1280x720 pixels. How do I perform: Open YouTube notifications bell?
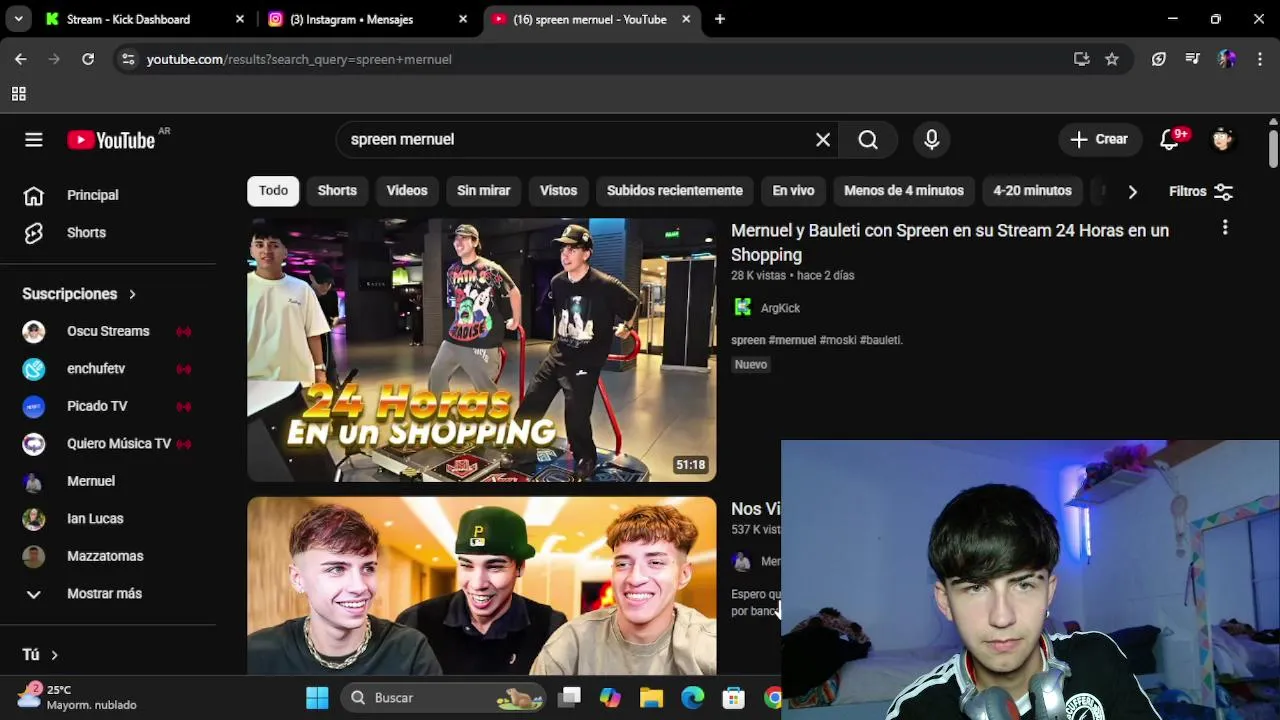(1169, 140)
